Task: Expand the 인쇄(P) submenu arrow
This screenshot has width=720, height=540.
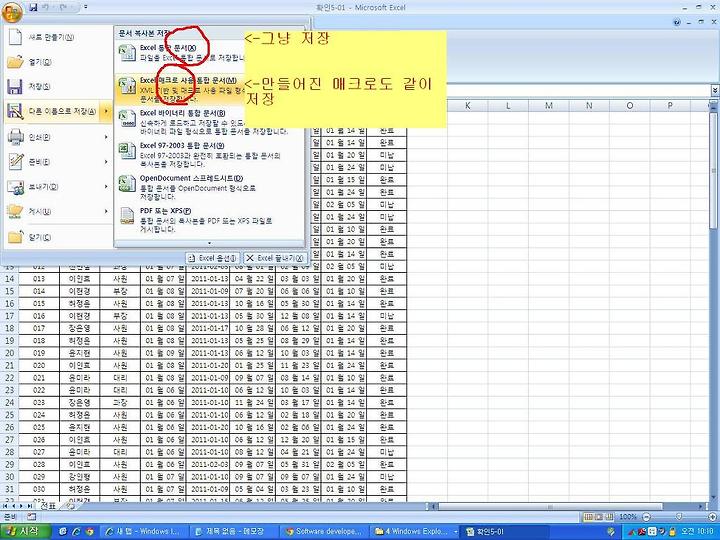Action: click(106, 137)
